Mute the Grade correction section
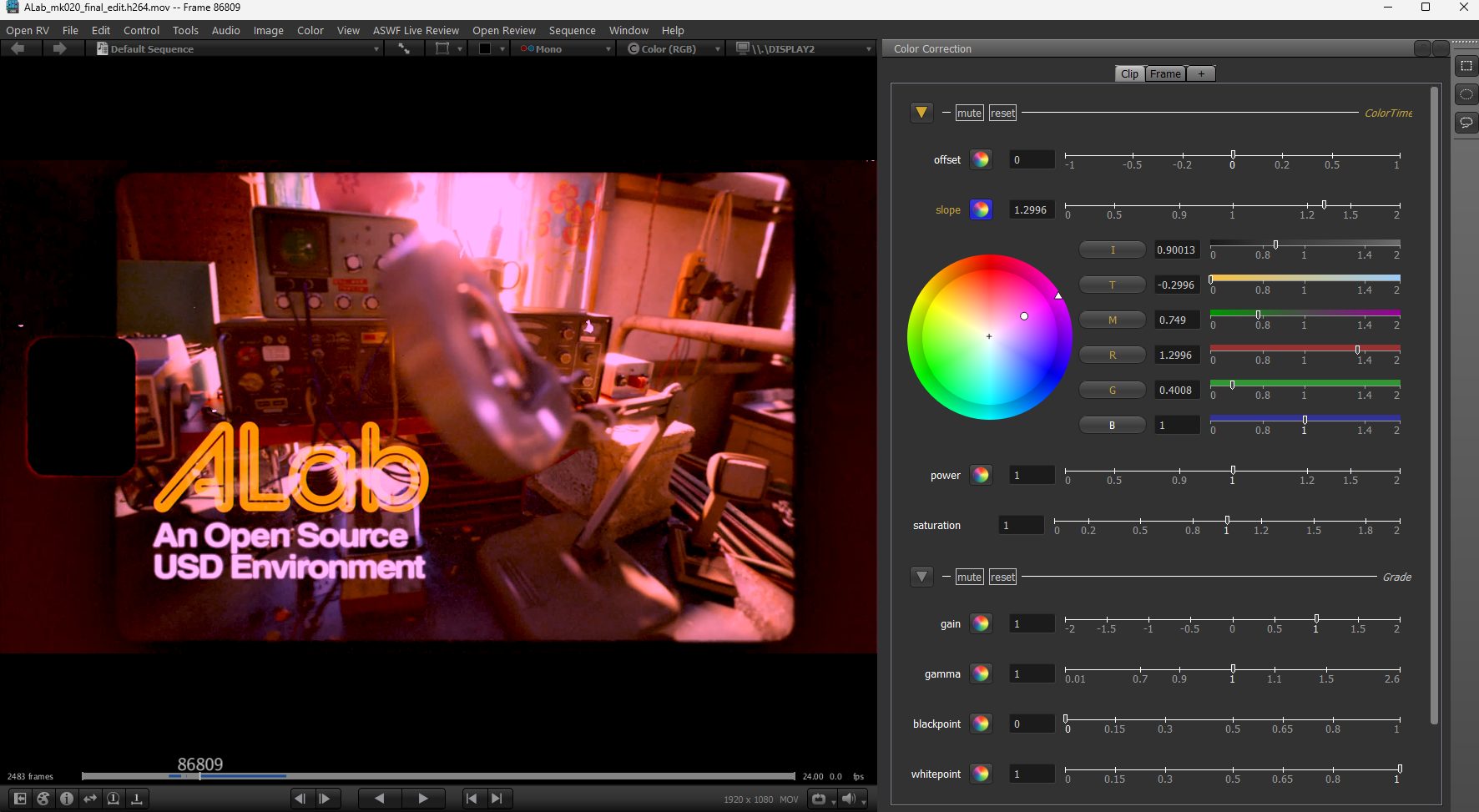Screen dimensions: 1479x812 [x=969, y=577]
